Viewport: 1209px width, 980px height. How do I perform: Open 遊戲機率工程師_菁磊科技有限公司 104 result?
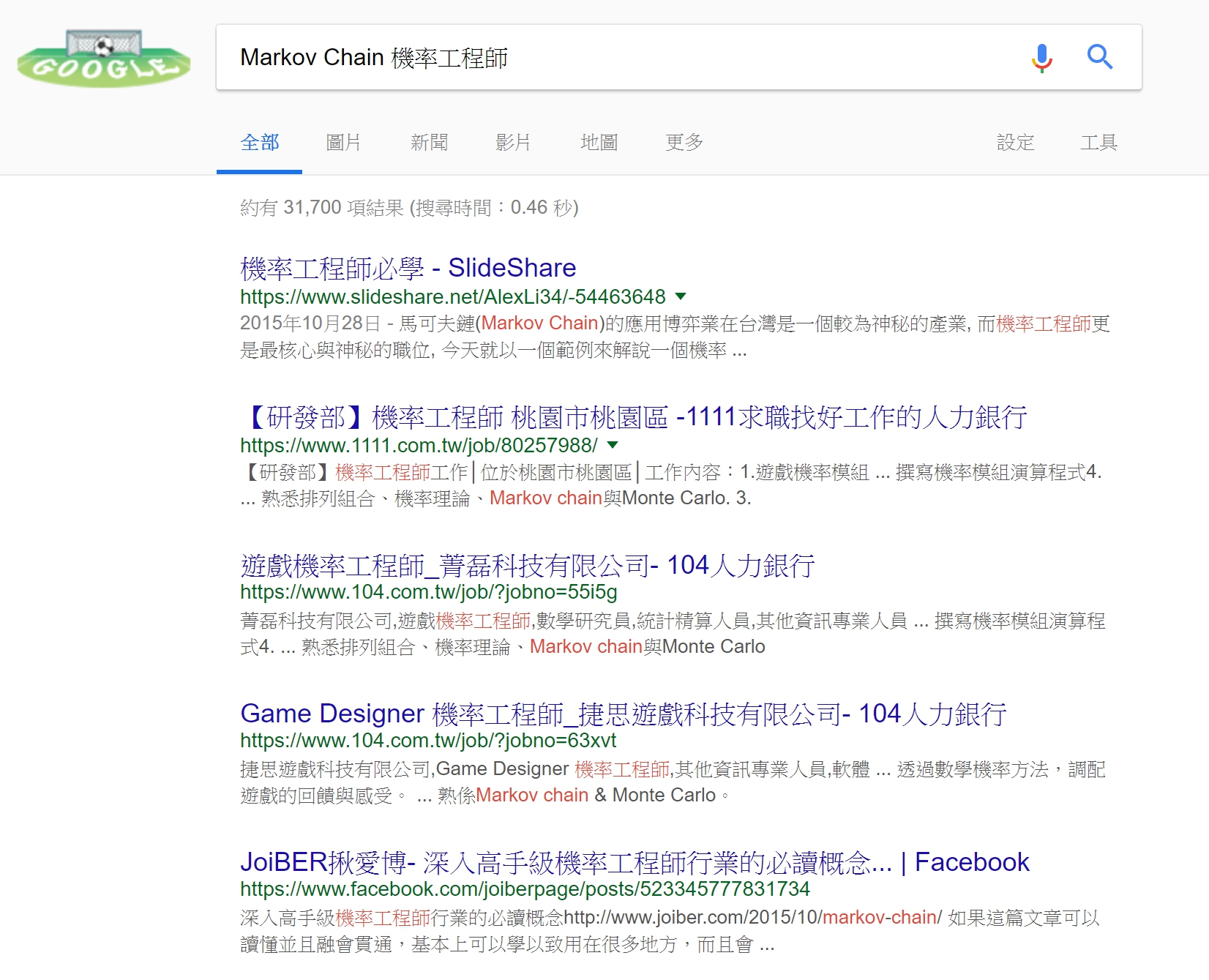tap(528, 565)
